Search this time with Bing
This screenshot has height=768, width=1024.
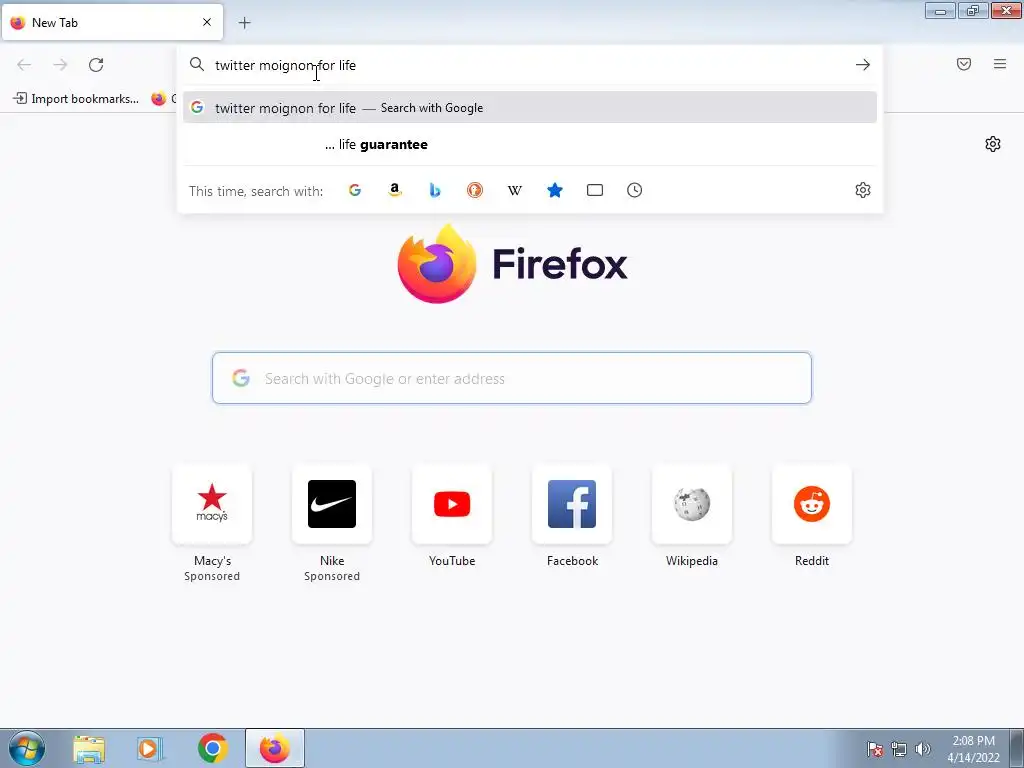click(x=435, y=190)
